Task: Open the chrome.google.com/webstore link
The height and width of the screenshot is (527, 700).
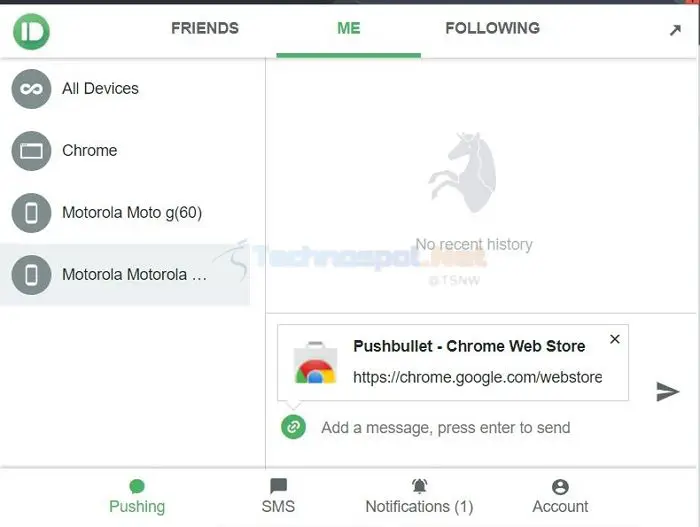Action: pyautogui.click(x=478, y=377)
